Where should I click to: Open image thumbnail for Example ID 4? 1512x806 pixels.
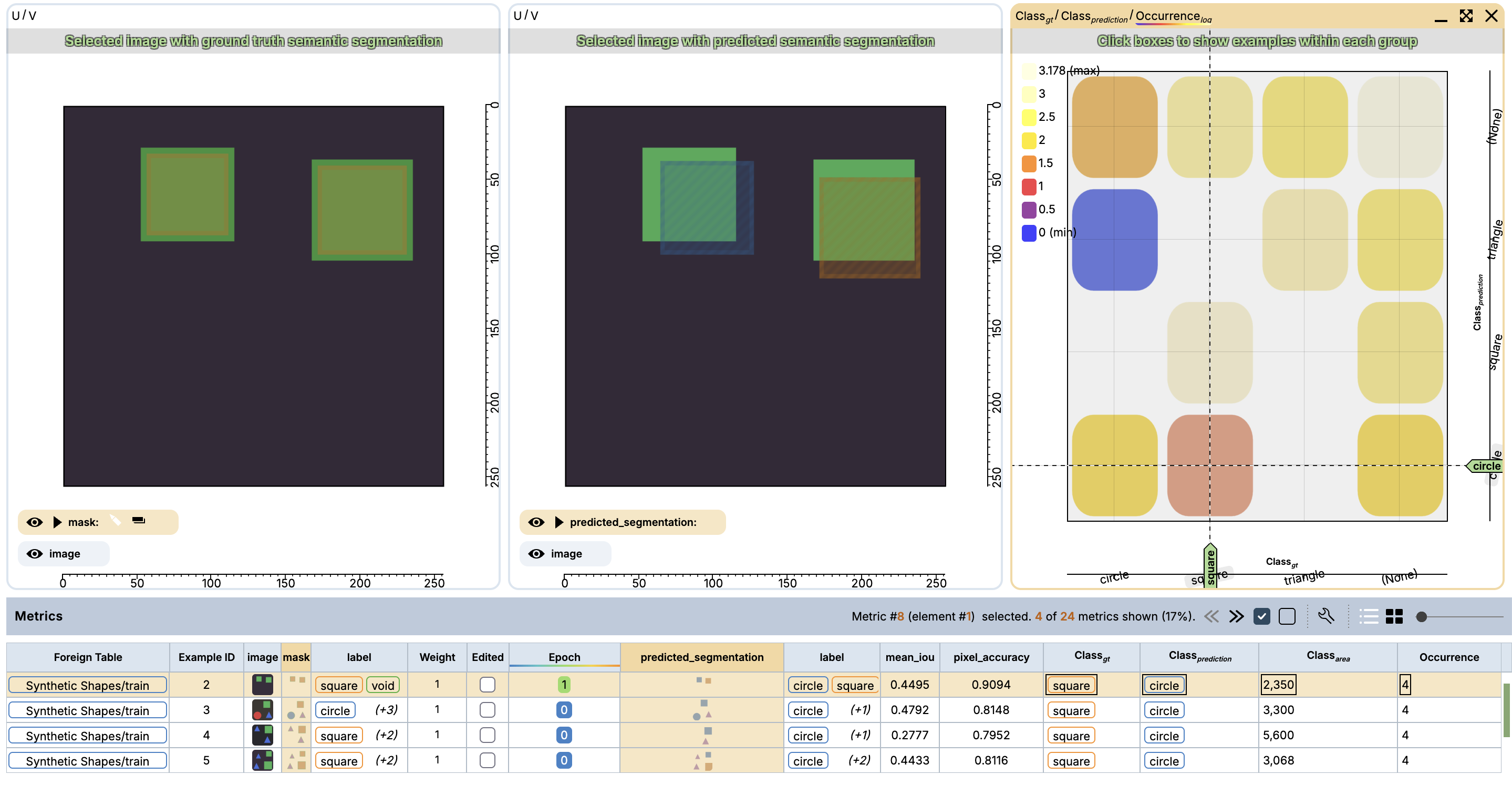coord(262,735)
